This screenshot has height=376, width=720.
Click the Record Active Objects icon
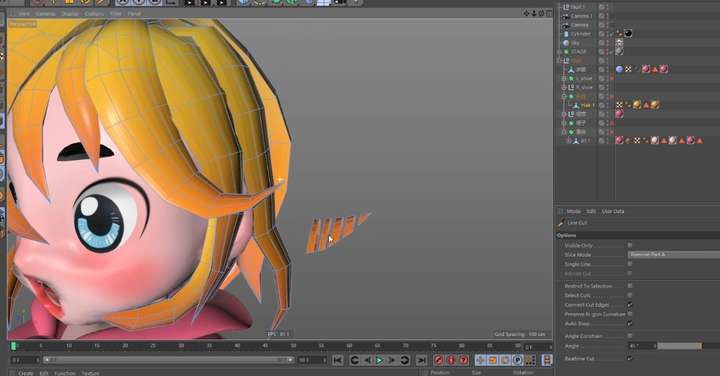click(439, 360)
